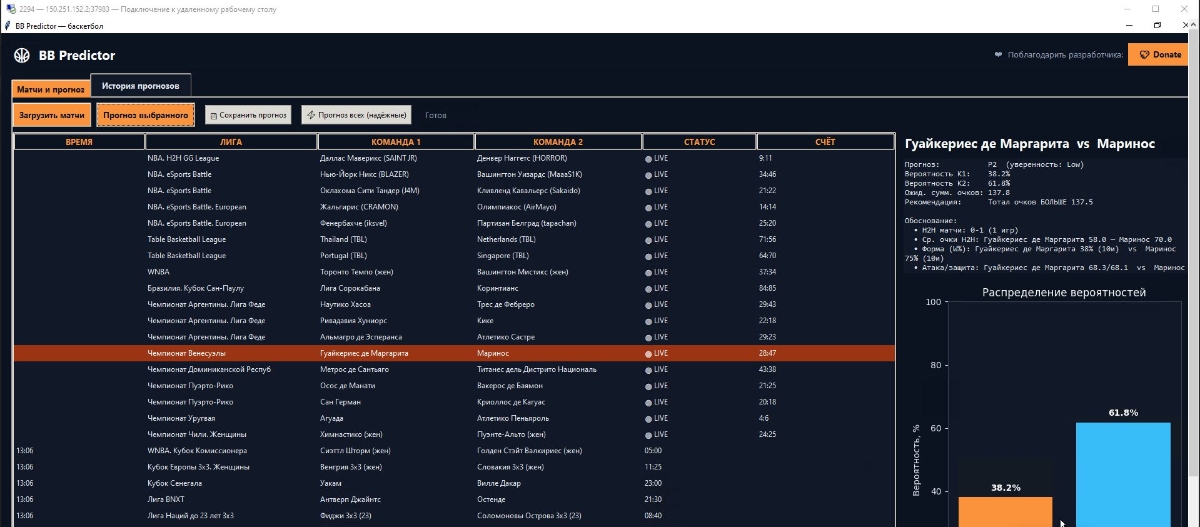Click the Бразилия. Кубок Сан-Паулу league cell

pyautogui.click(x=231, y=288)
